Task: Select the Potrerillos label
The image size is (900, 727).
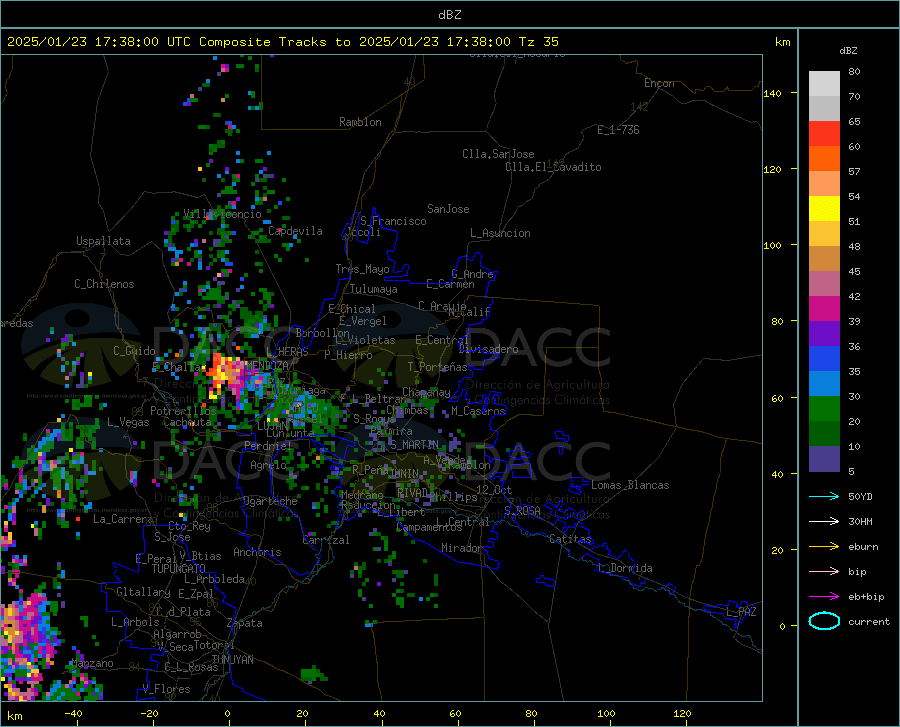Action: (x=183, y=411)
